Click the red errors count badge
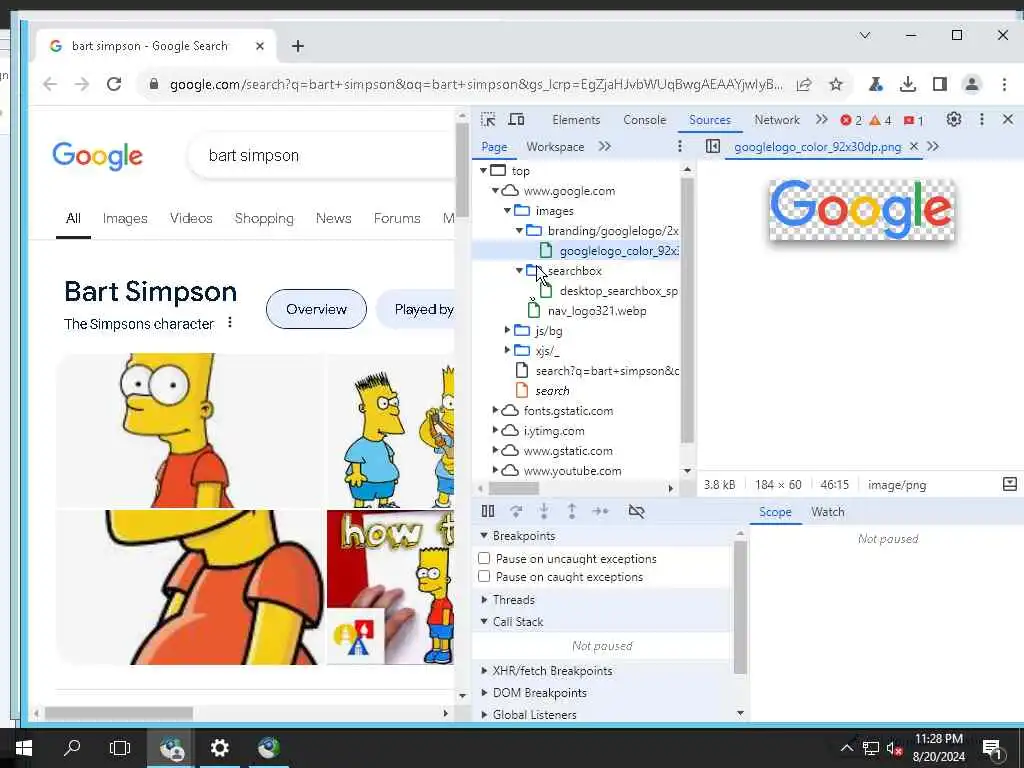 pos(851,120)
